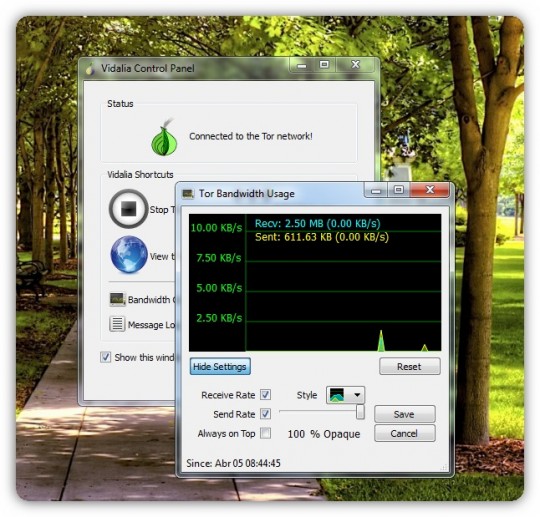Toggle Show this window on startup checkbox

coord(105,357)
